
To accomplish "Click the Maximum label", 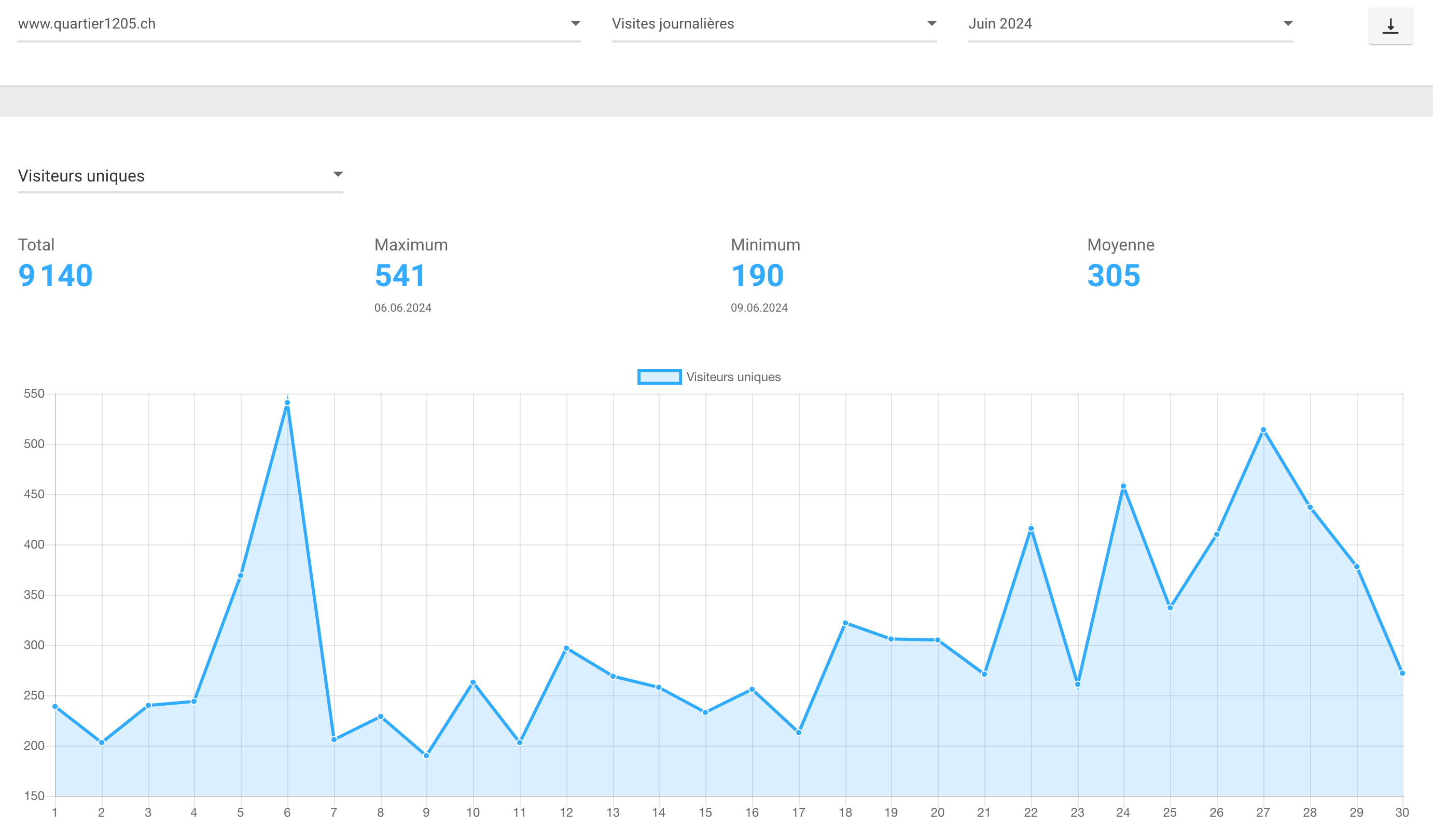I will [x=411, y=245].
